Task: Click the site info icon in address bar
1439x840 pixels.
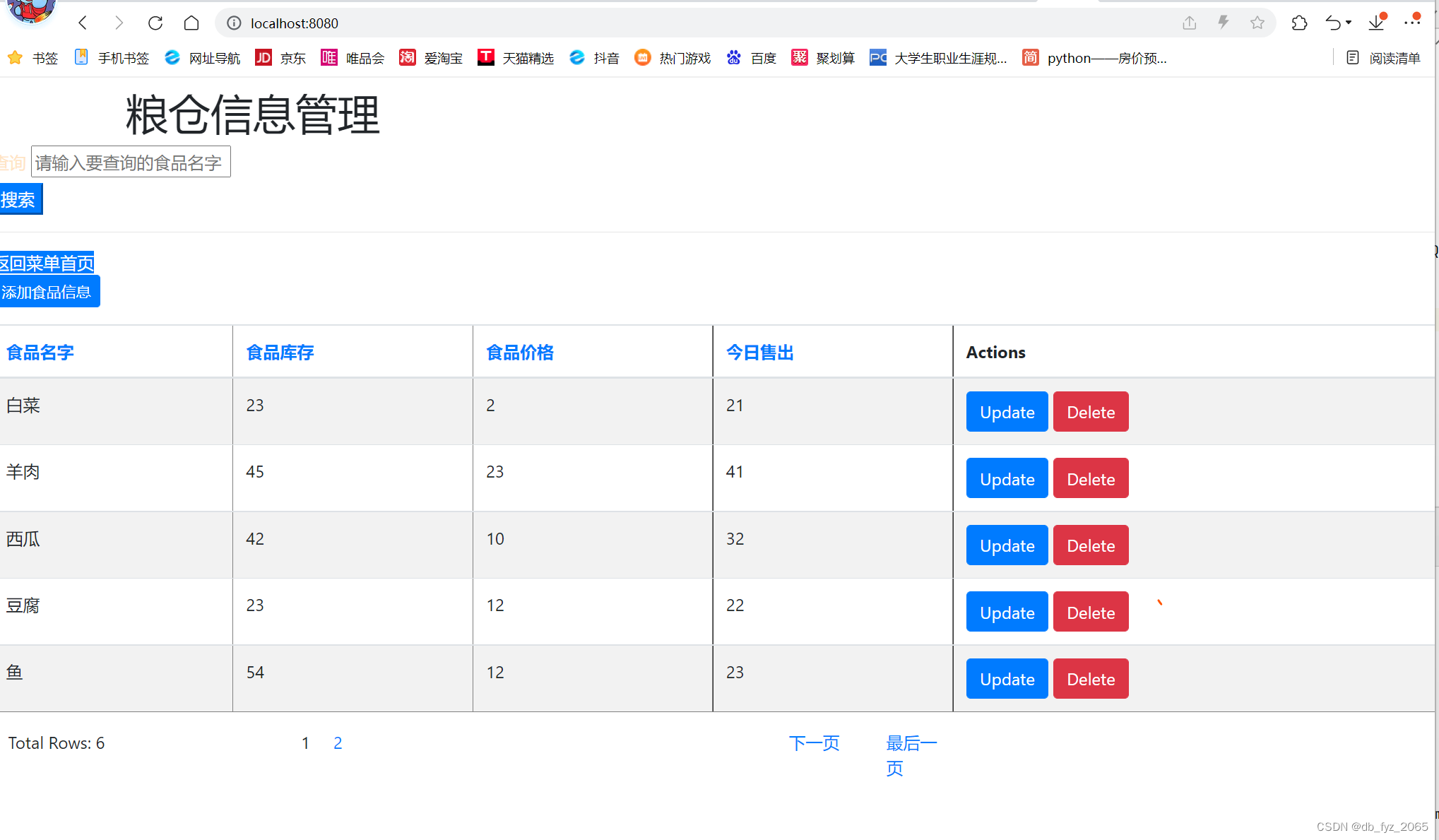Action: click(234, 23)
